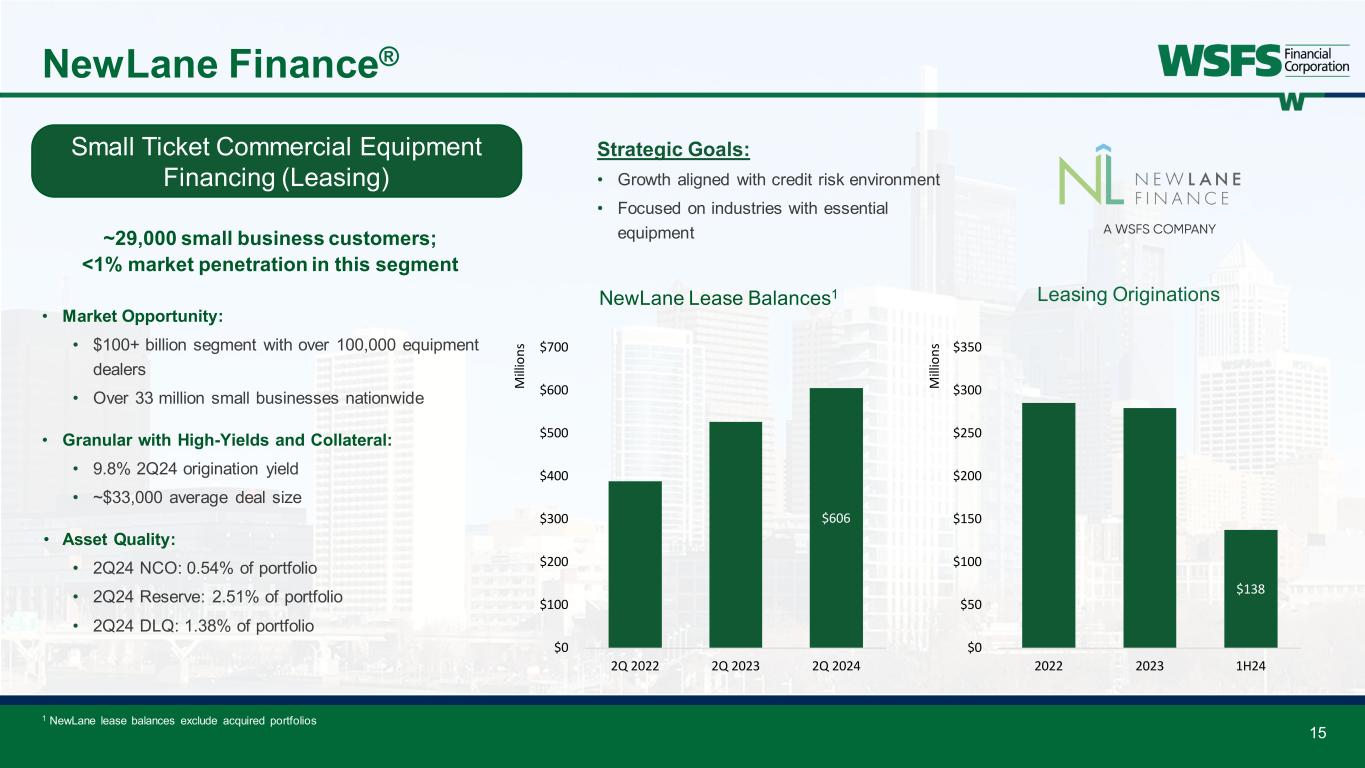Click the NewLane Finance NL logo

click(1150, 186)
